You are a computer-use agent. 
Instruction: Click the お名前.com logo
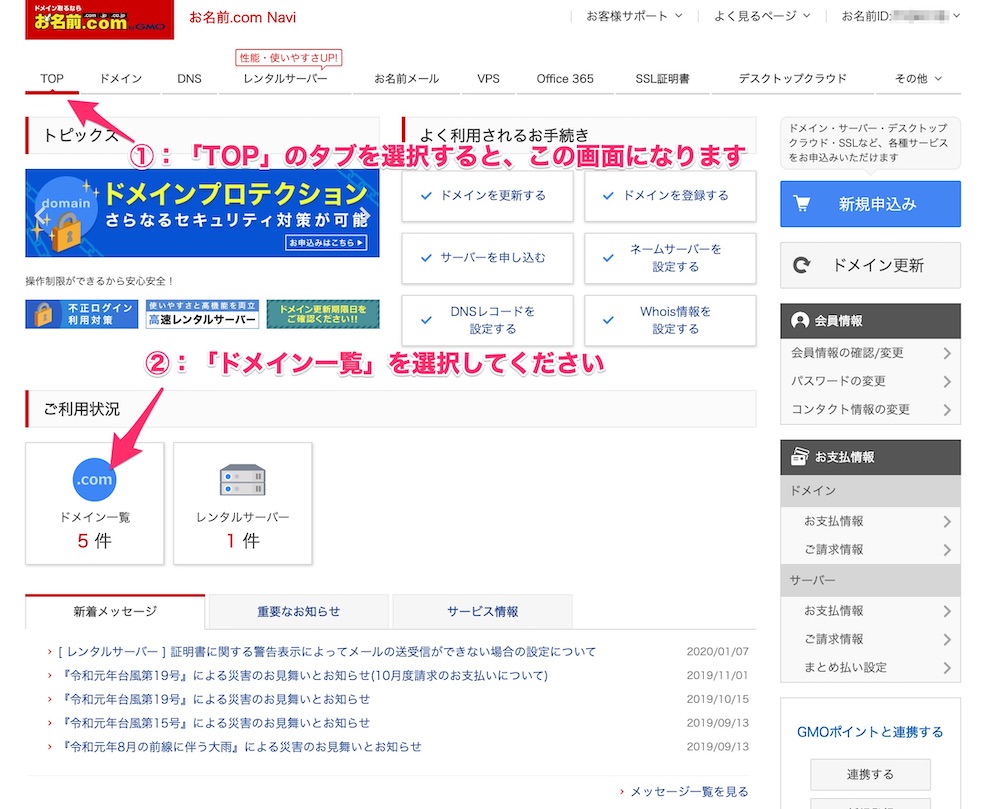[x=99, y=19]
